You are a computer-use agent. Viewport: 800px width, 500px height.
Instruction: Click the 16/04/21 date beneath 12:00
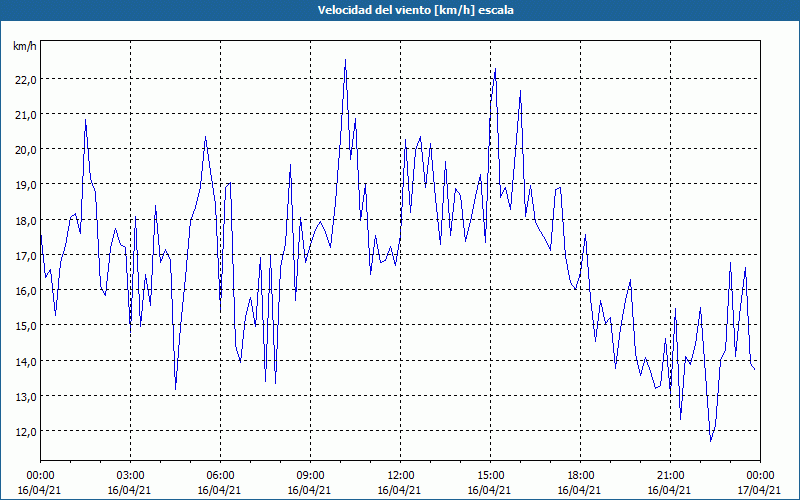(x=401, y=490)
